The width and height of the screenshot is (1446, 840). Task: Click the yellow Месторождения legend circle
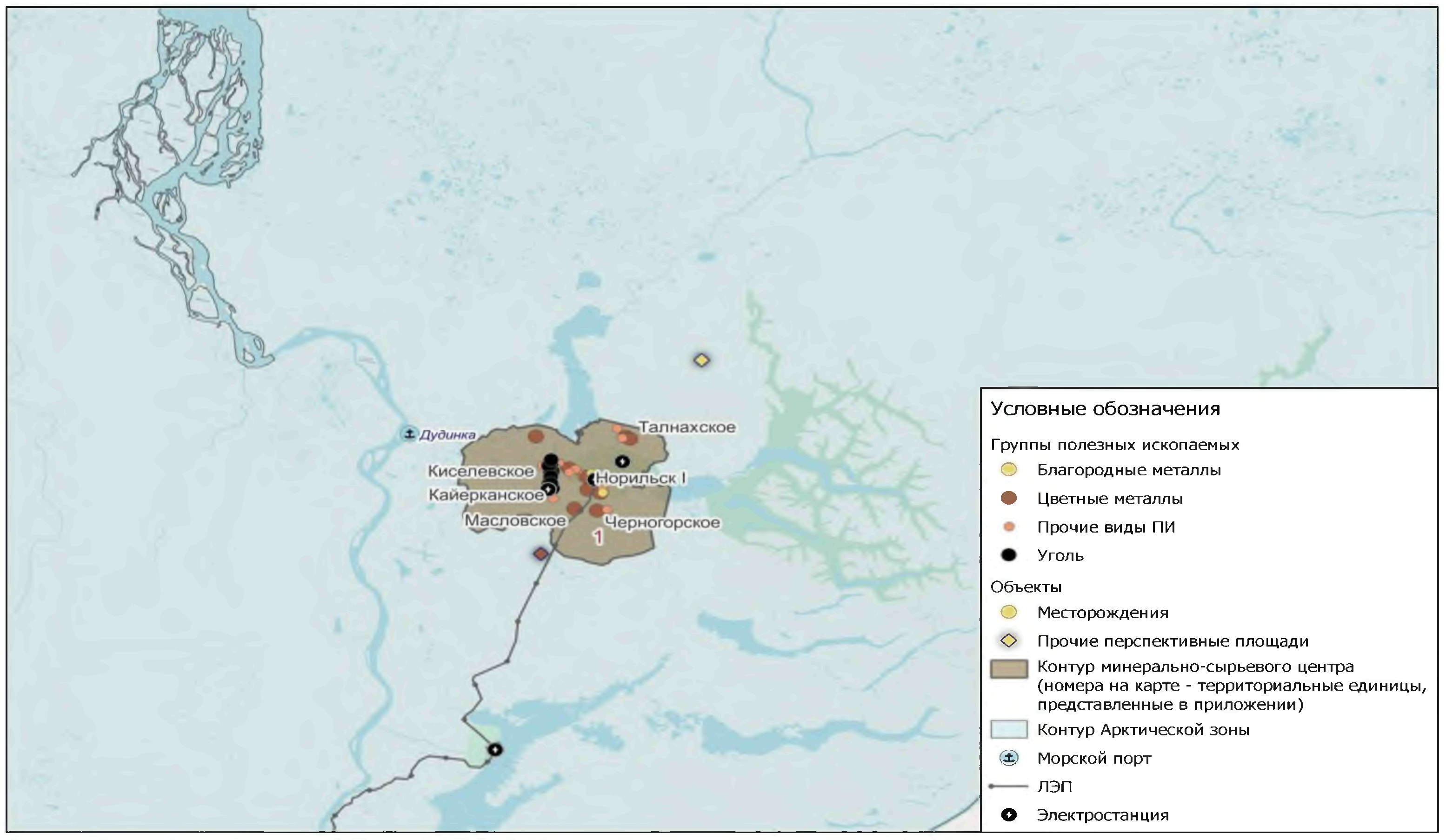tap(1009, 612)
